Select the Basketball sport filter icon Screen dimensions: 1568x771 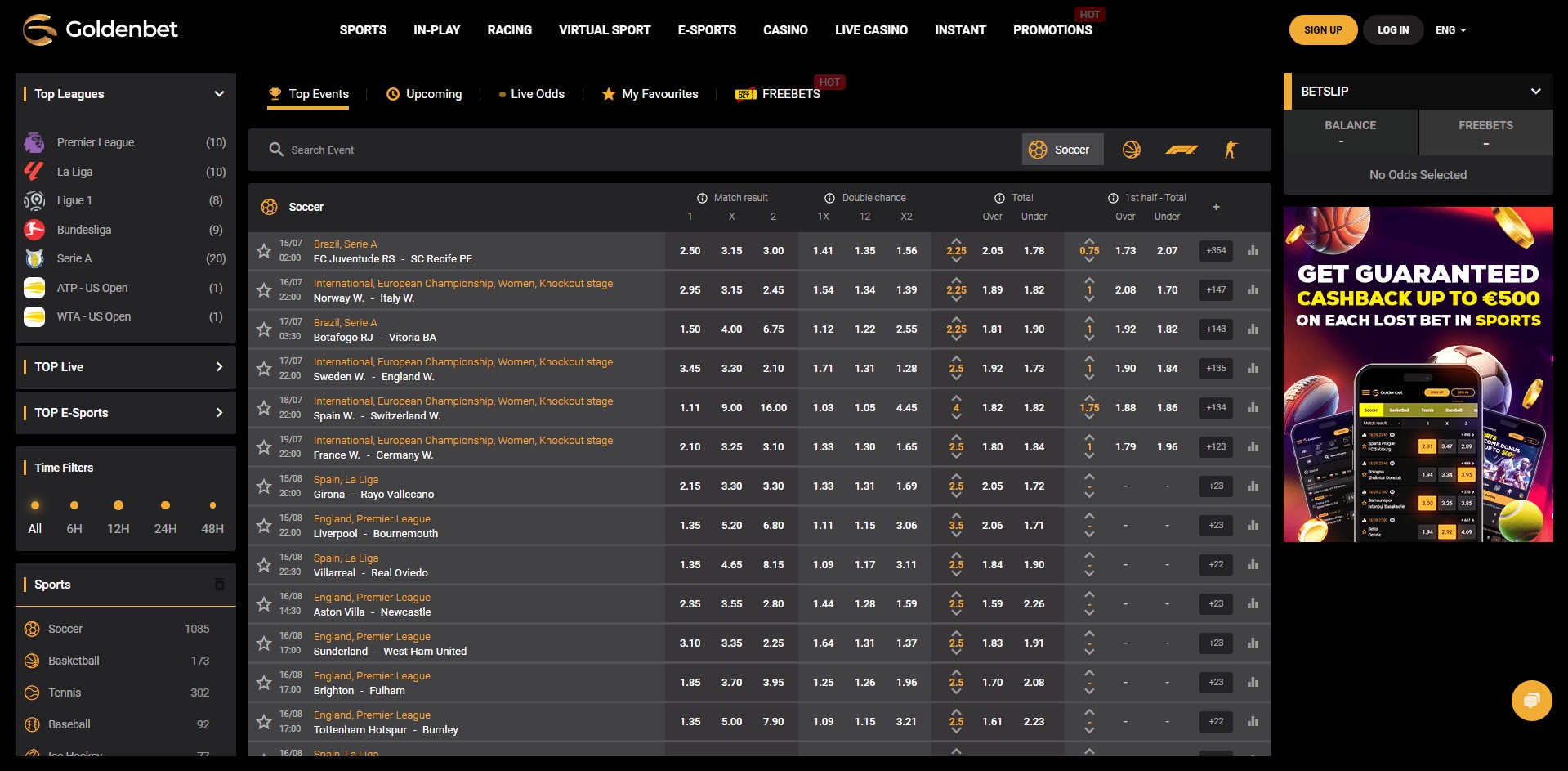(1134, 149)
